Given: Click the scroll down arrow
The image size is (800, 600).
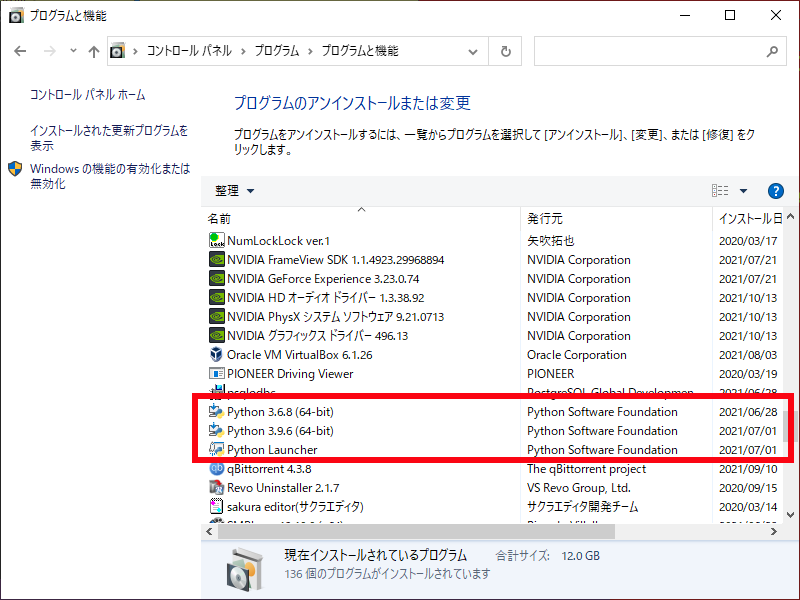Looking at the screenshot, I should point(790,515).
